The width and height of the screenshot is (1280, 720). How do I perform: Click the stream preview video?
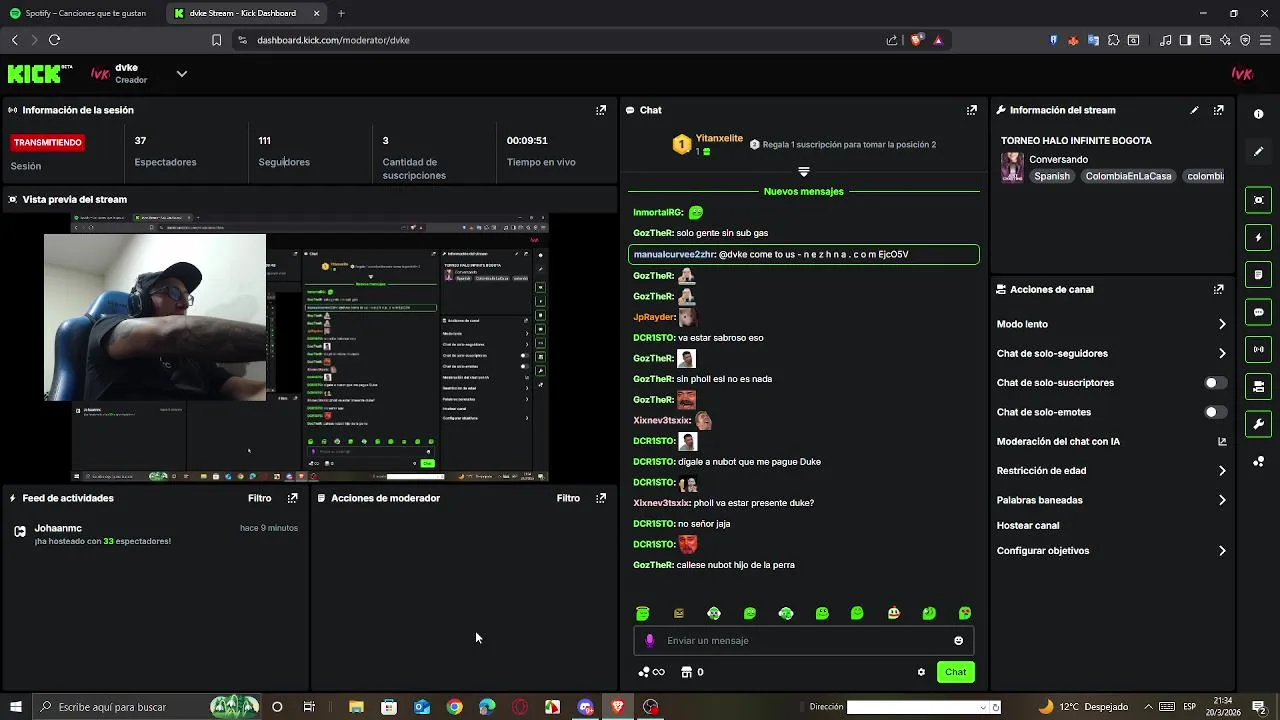[x=310, y=348]
